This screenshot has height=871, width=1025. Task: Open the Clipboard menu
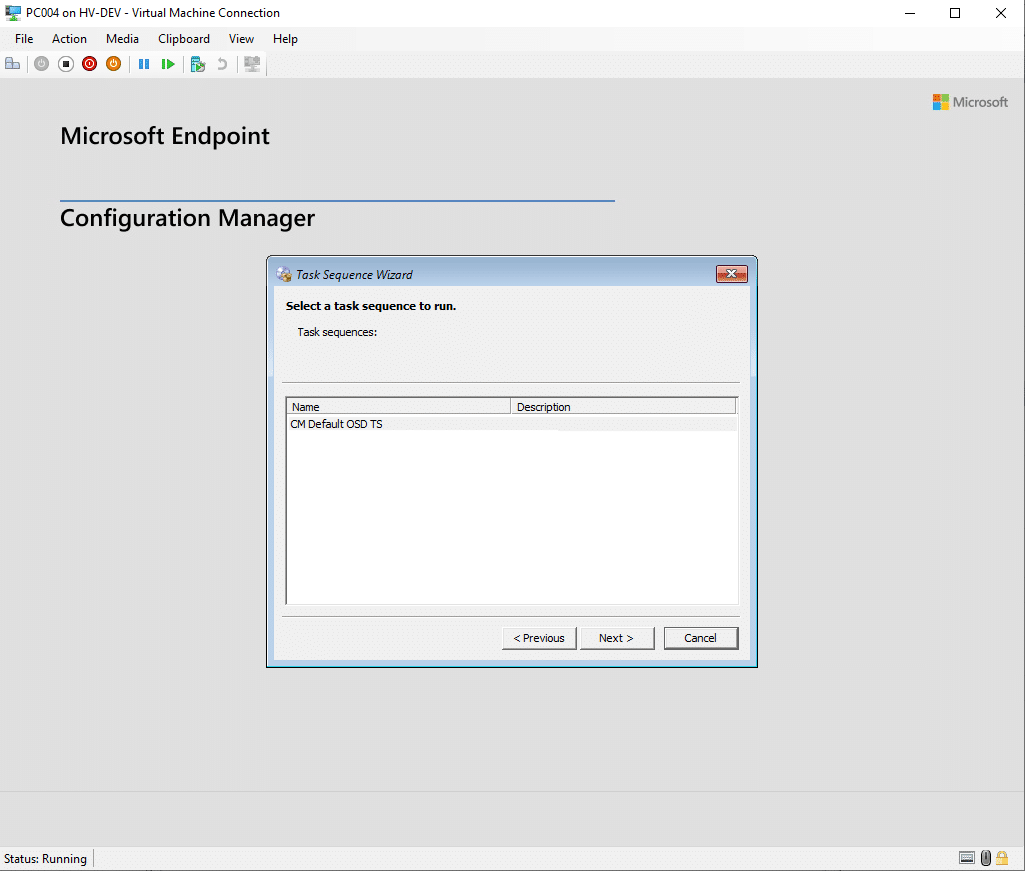point(184,39)
